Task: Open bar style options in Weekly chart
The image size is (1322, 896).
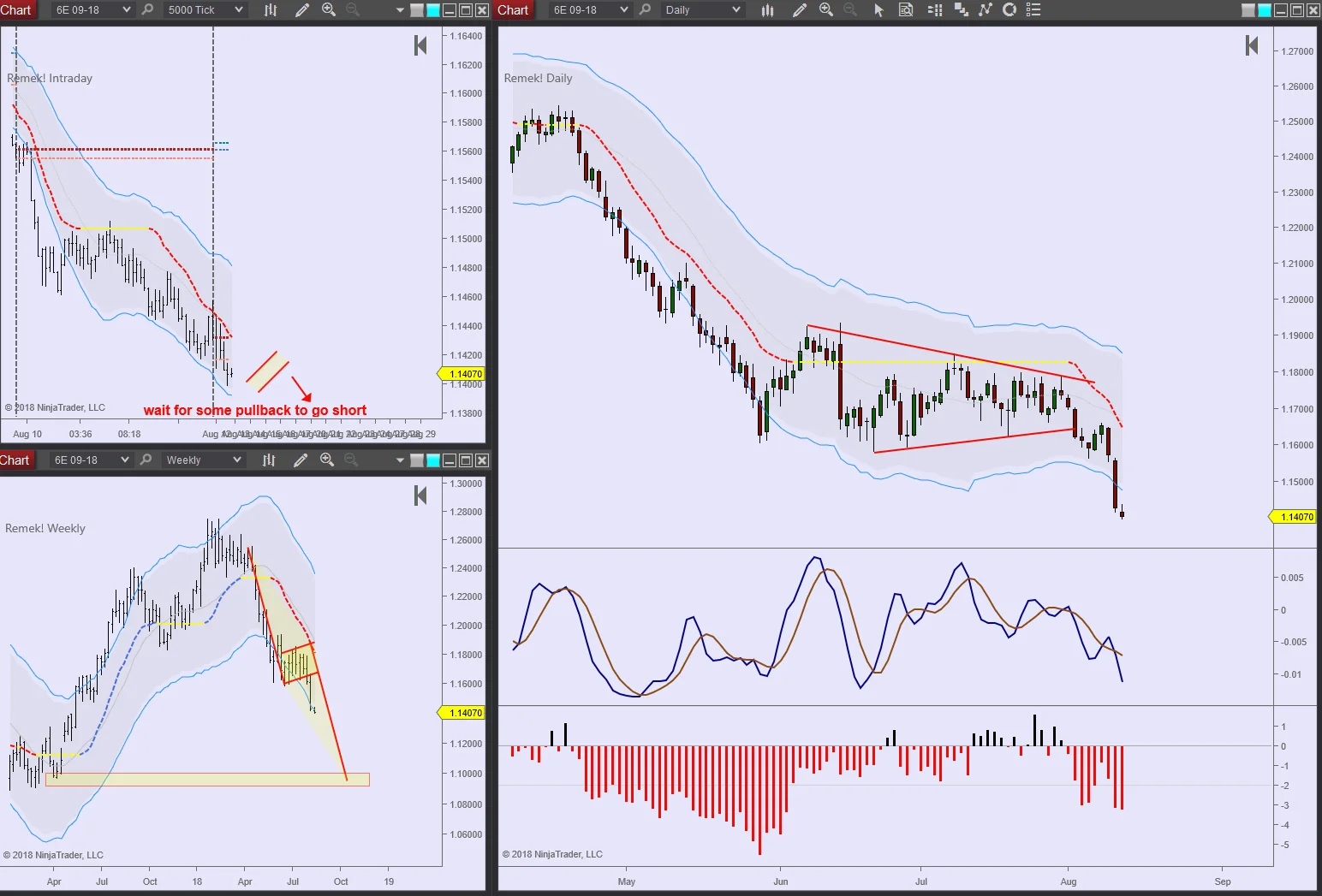Action: tap(269, 460)
